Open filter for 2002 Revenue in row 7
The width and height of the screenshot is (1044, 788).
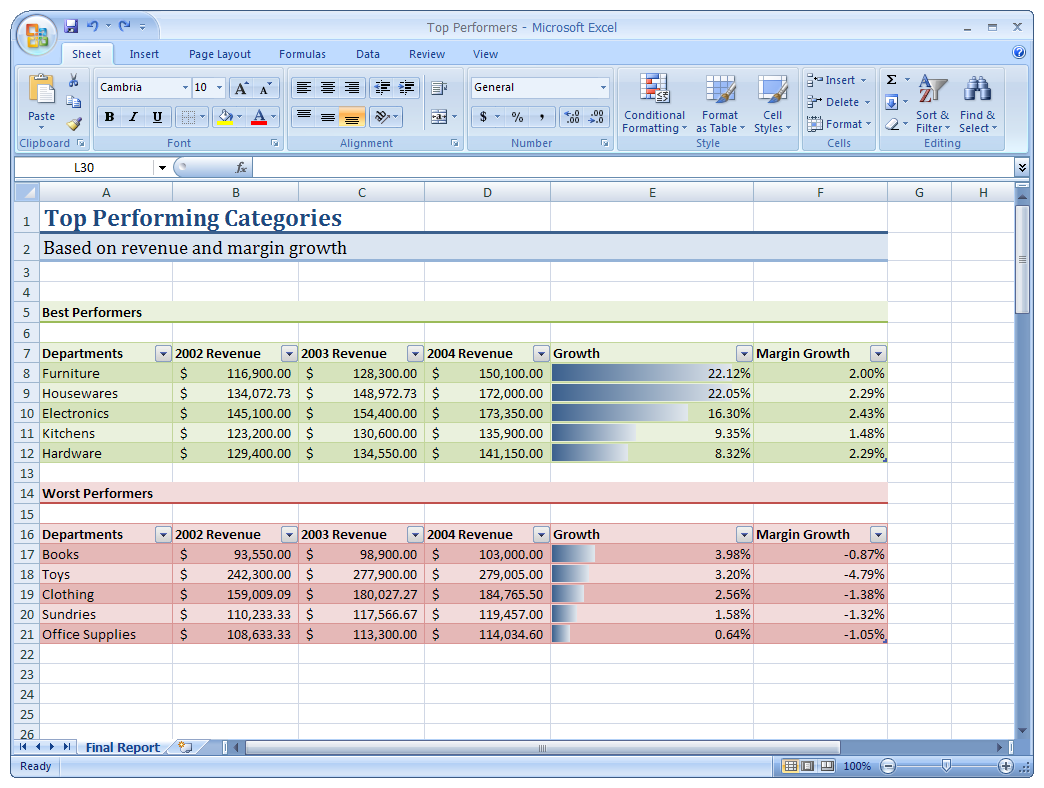(x=289, y=353)
